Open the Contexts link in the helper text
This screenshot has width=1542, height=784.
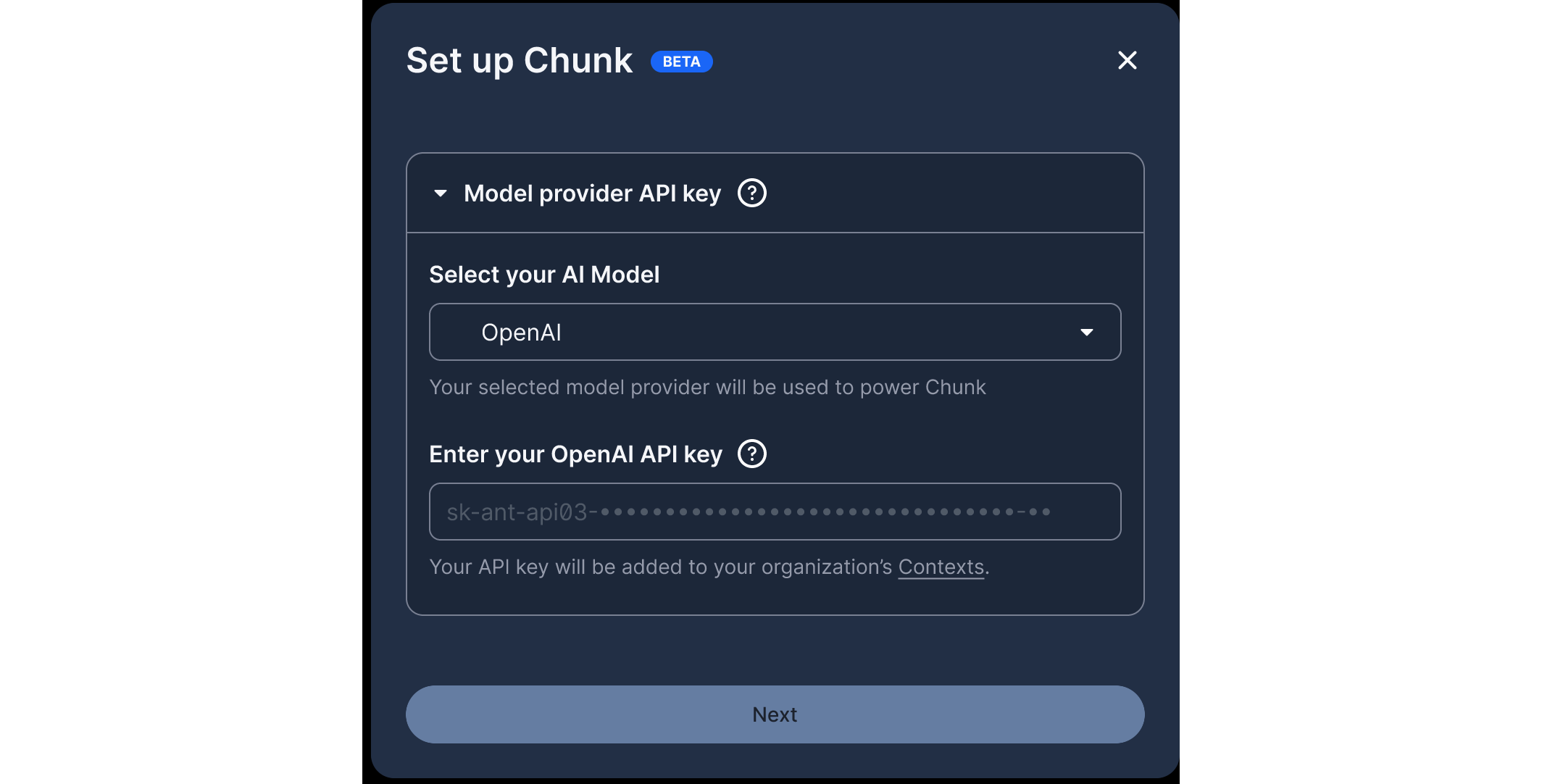point(940,567)
